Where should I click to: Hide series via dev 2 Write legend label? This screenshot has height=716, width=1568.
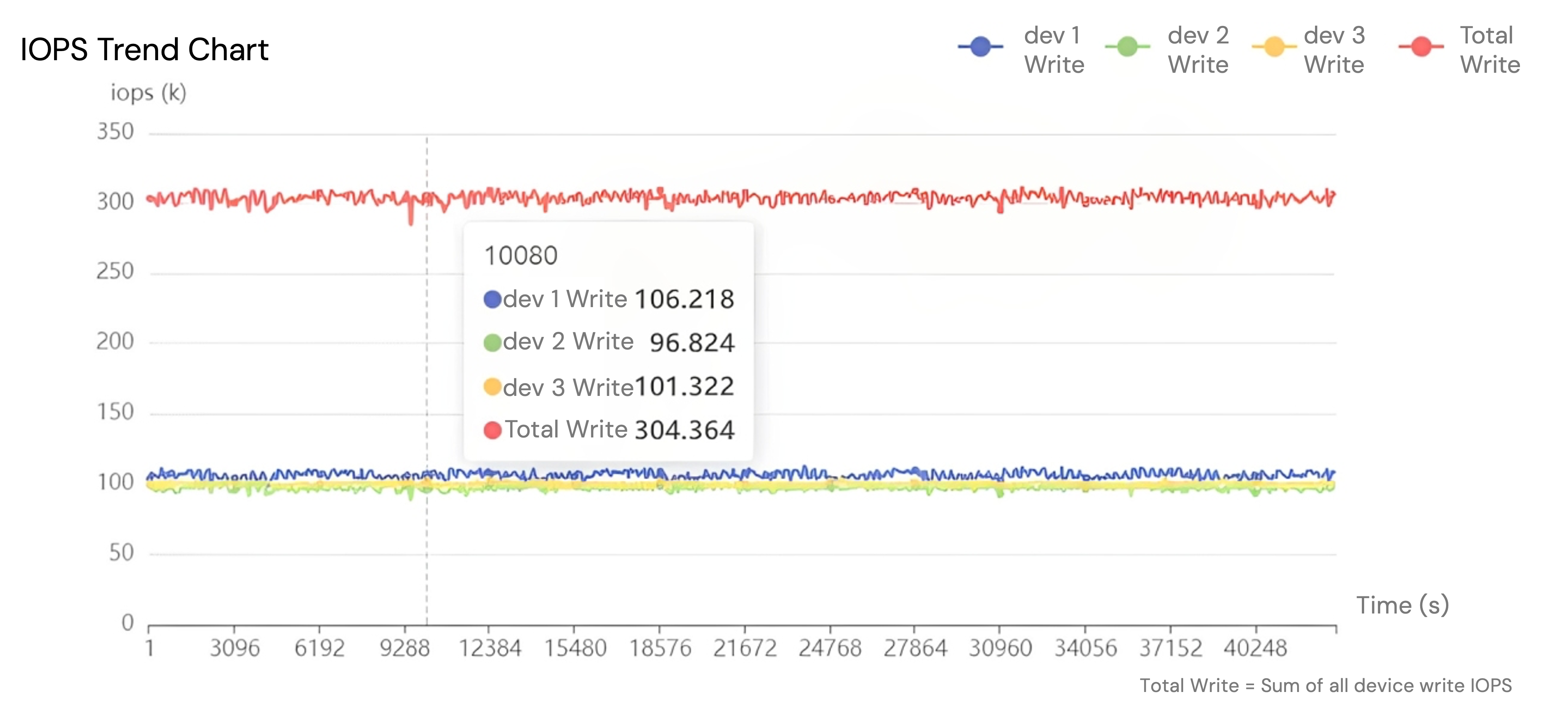1198,50
